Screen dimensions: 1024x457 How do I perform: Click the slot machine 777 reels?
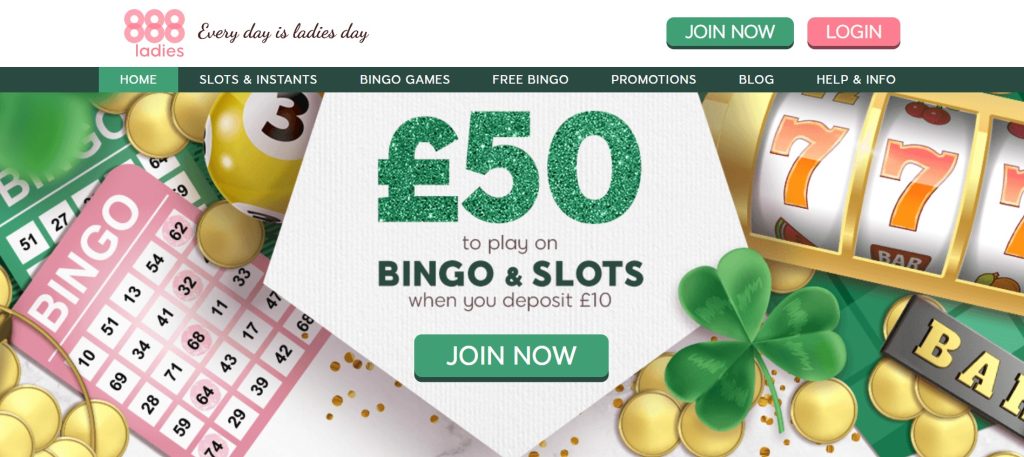[x=888, y=189]
